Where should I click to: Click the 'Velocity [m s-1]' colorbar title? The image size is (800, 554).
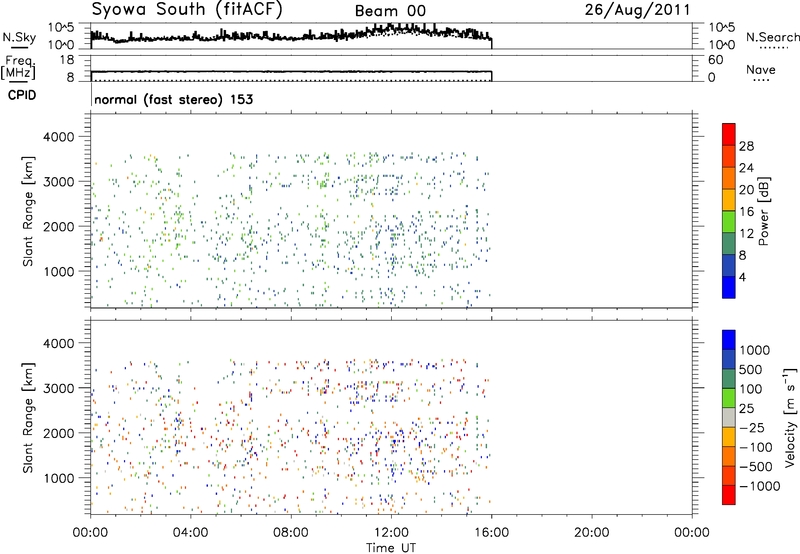[790, 417]
